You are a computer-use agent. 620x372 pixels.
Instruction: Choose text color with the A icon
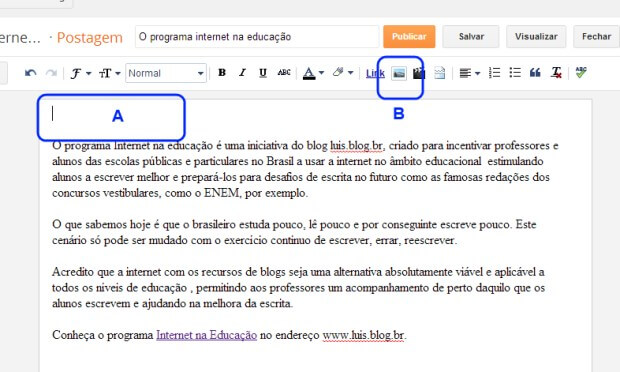309,73
